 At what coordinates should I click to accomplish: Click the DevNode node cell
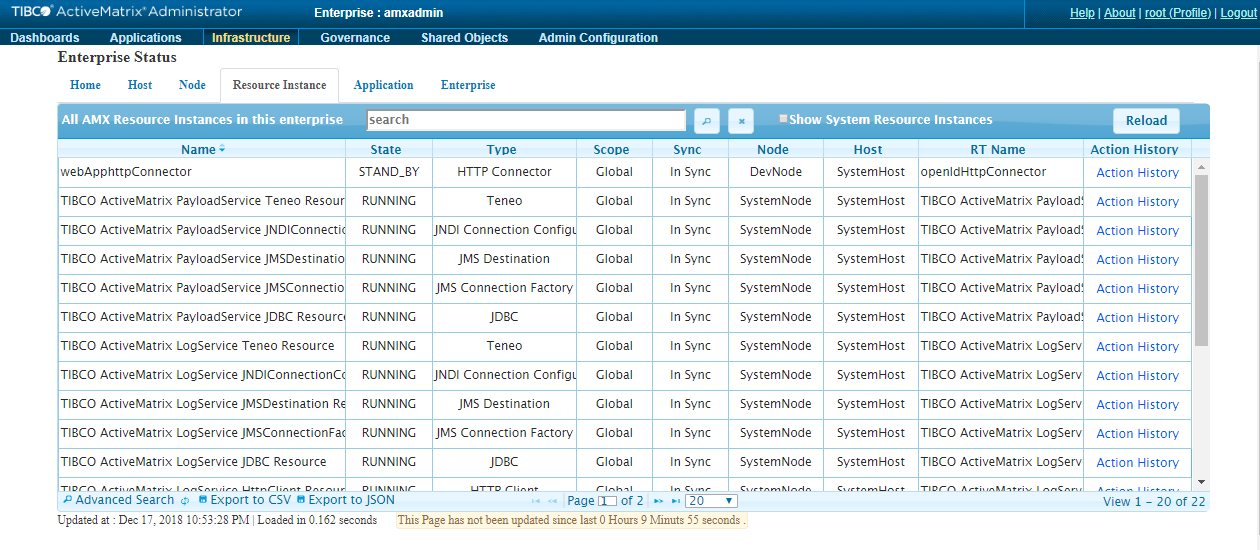(776, 172)
